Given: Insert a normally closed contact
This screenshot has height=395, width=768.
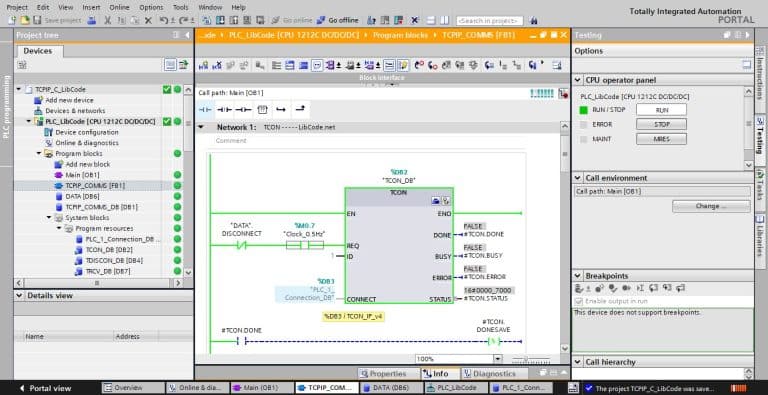Looking at the screenshot, I should pos(224,110).
